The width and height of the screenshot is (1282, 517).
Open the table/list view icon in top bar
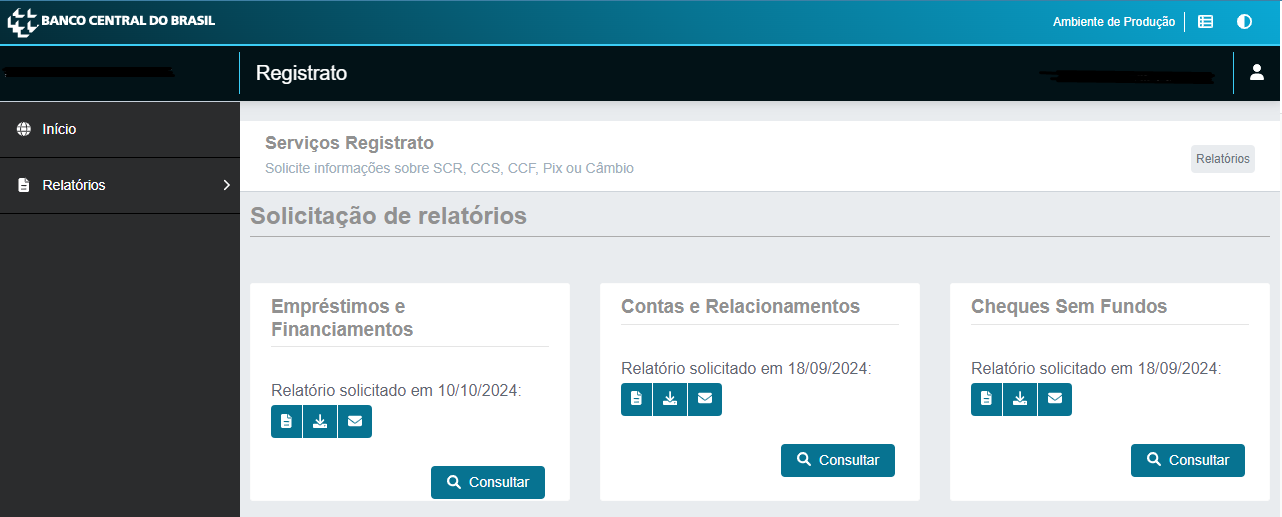pyautogui.click(x=1206, y=21)
